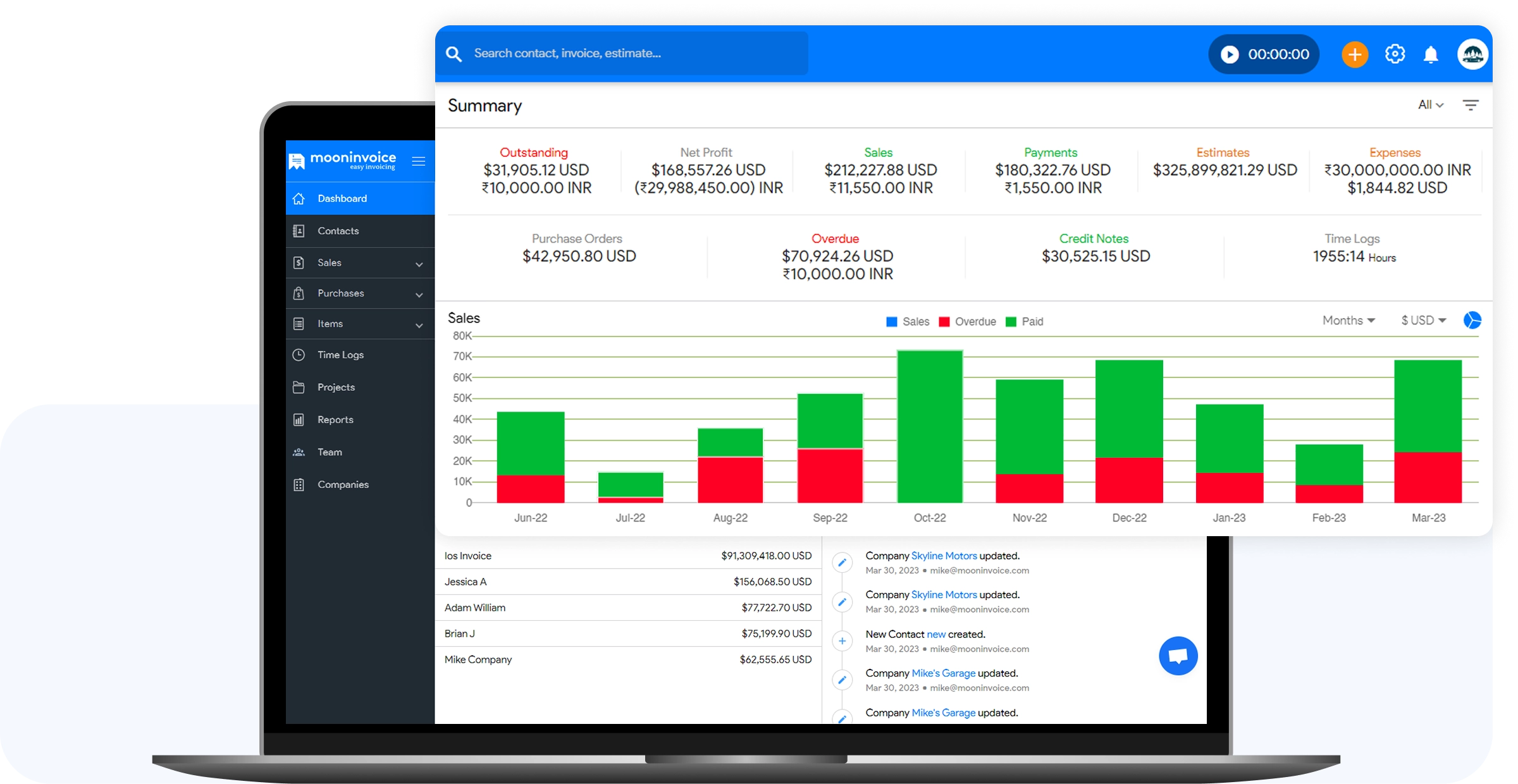Open the Contacts section in the sidebar
This screenshot has height=784, width=1518.
click(339, 231)
